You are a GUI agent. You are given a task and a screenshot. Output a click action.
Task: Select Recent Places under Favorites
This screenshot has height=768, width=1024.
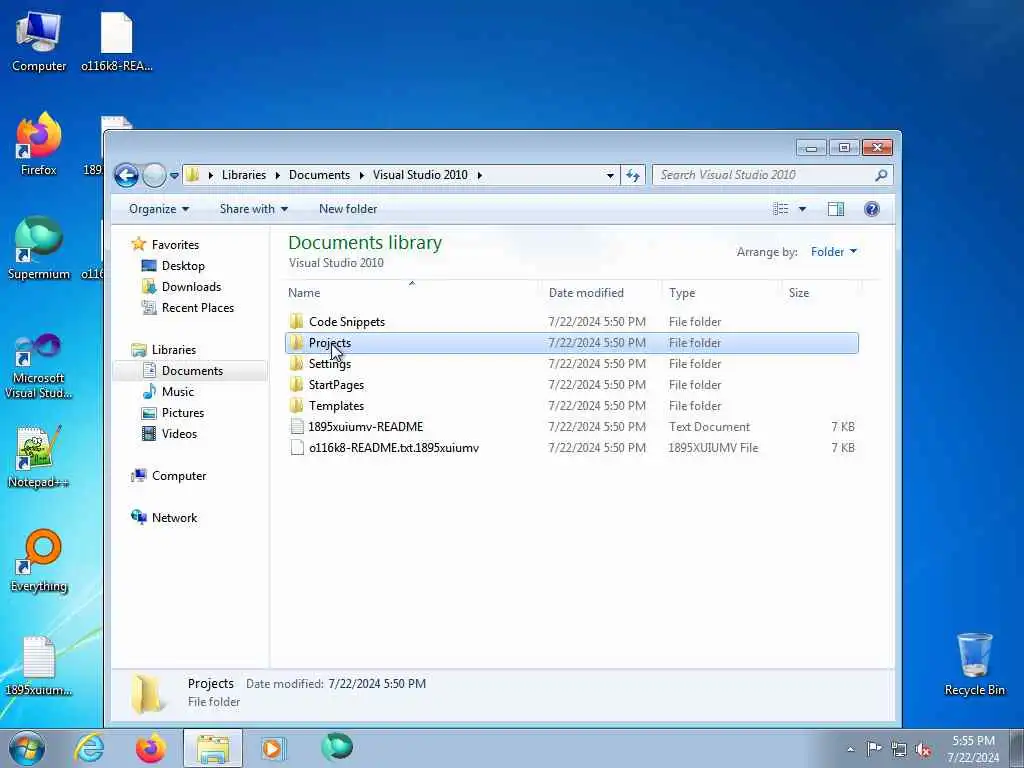[x=197, y=308]
